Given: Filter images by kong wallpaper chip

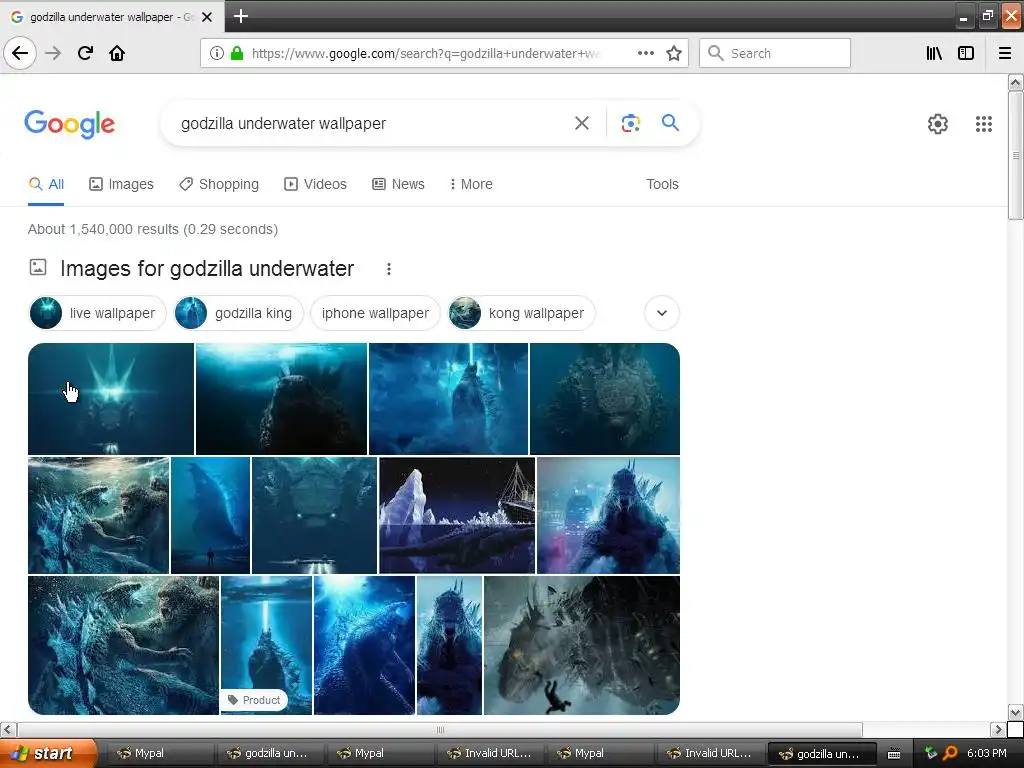Looking at the screenshot, I should [x=521, y=313].
